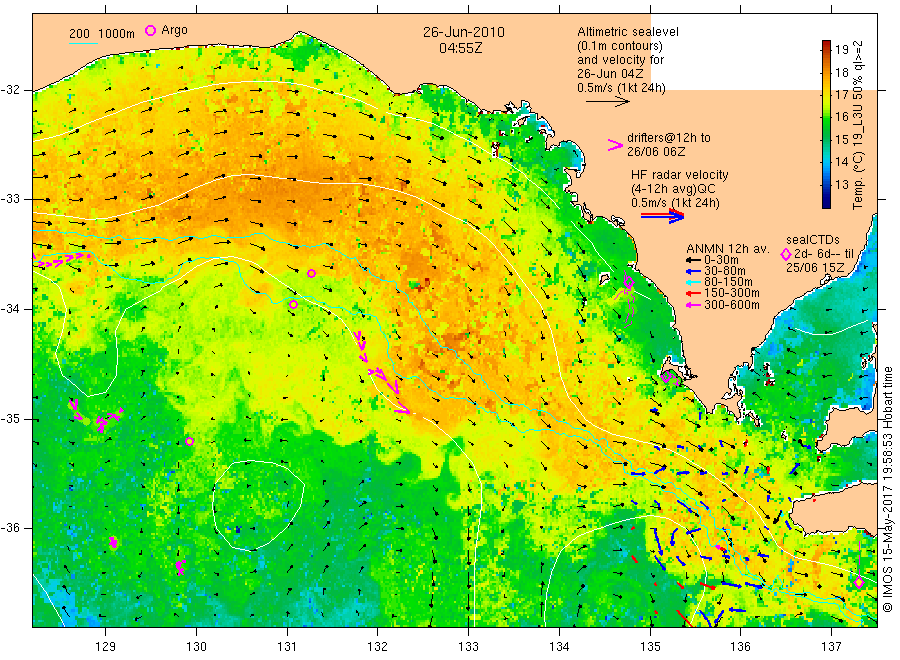Click the -32 latitude axis label
The width and height of the screenshot is (900, 660).
(11, 90)
